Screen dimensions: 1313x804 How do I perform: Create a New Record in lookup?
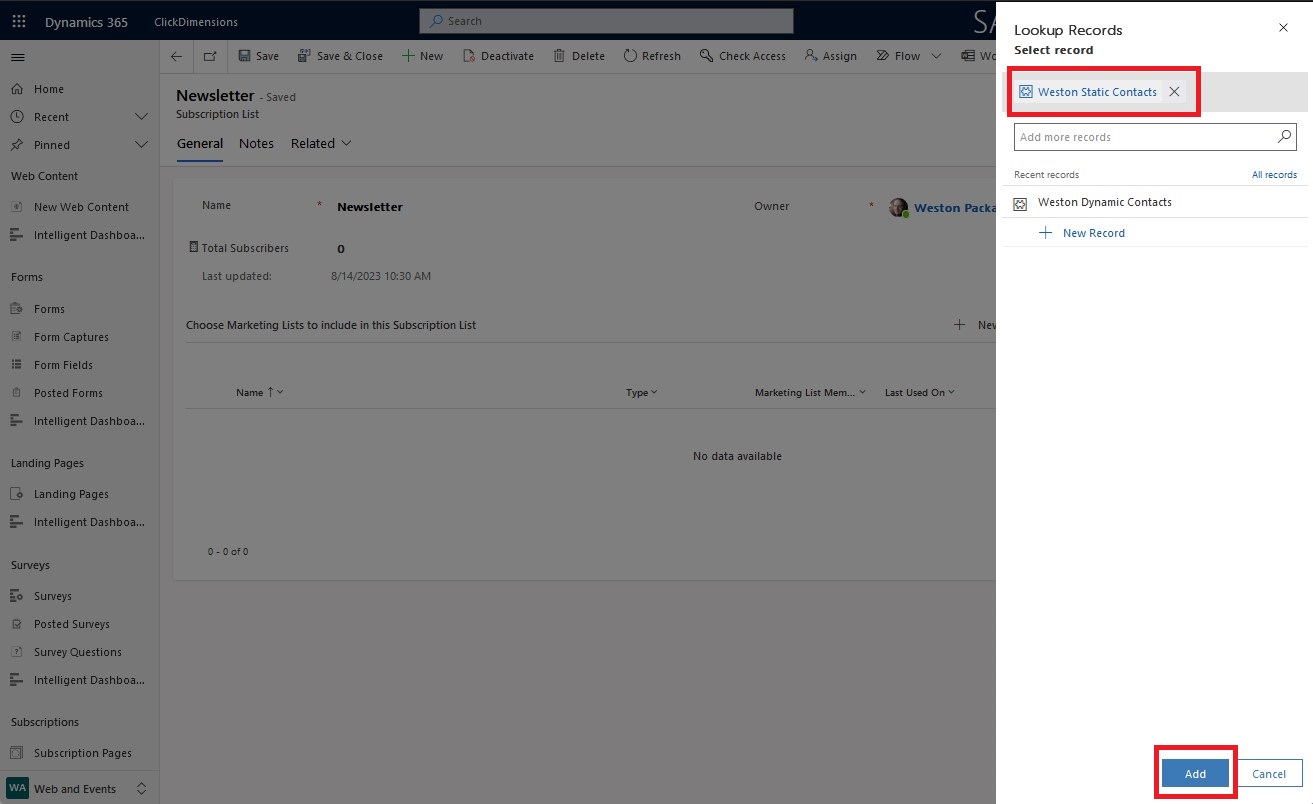(x=1082, y=233)
